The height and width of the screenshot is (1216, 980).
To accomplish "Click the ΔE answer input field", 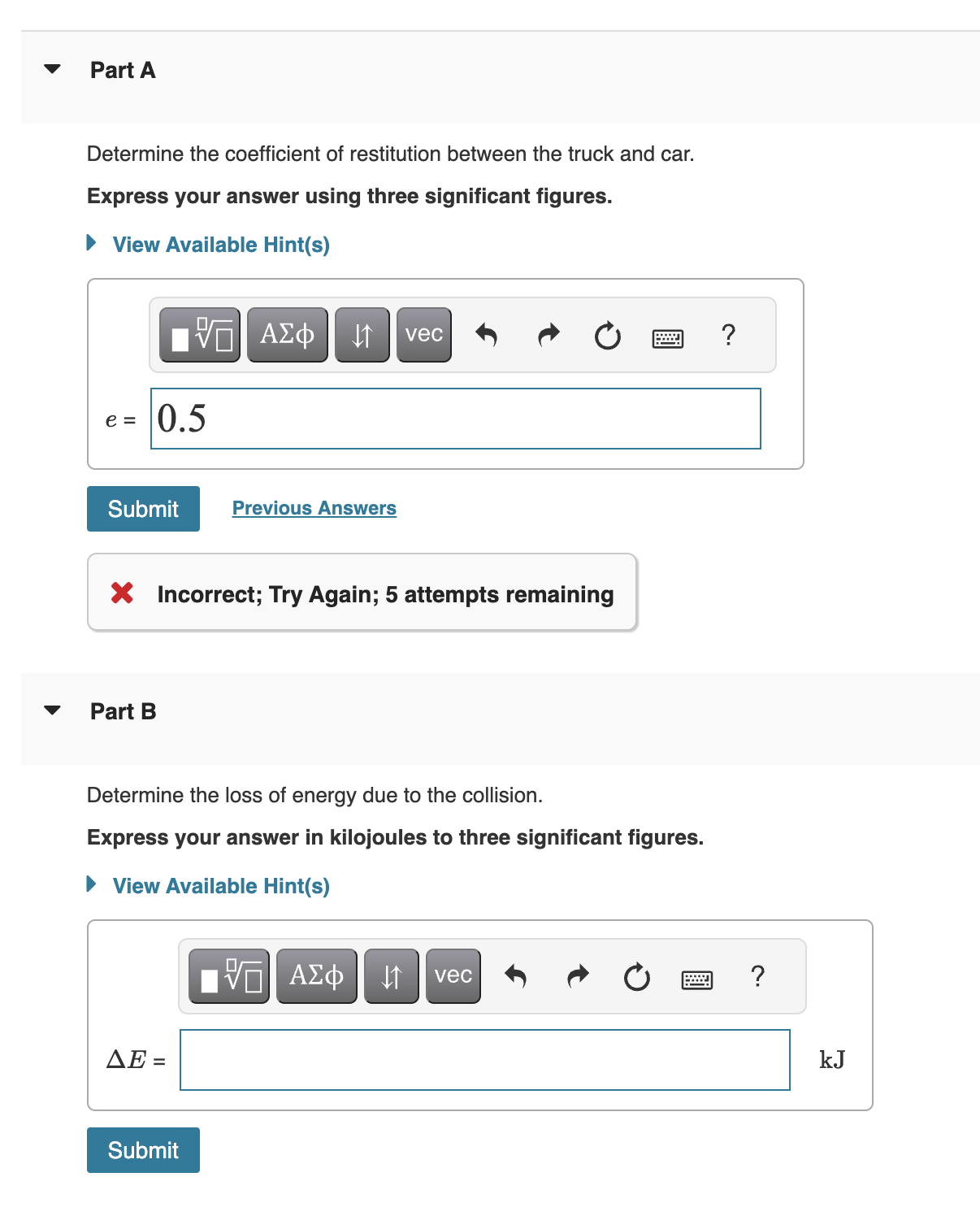I will (484, 1059).
